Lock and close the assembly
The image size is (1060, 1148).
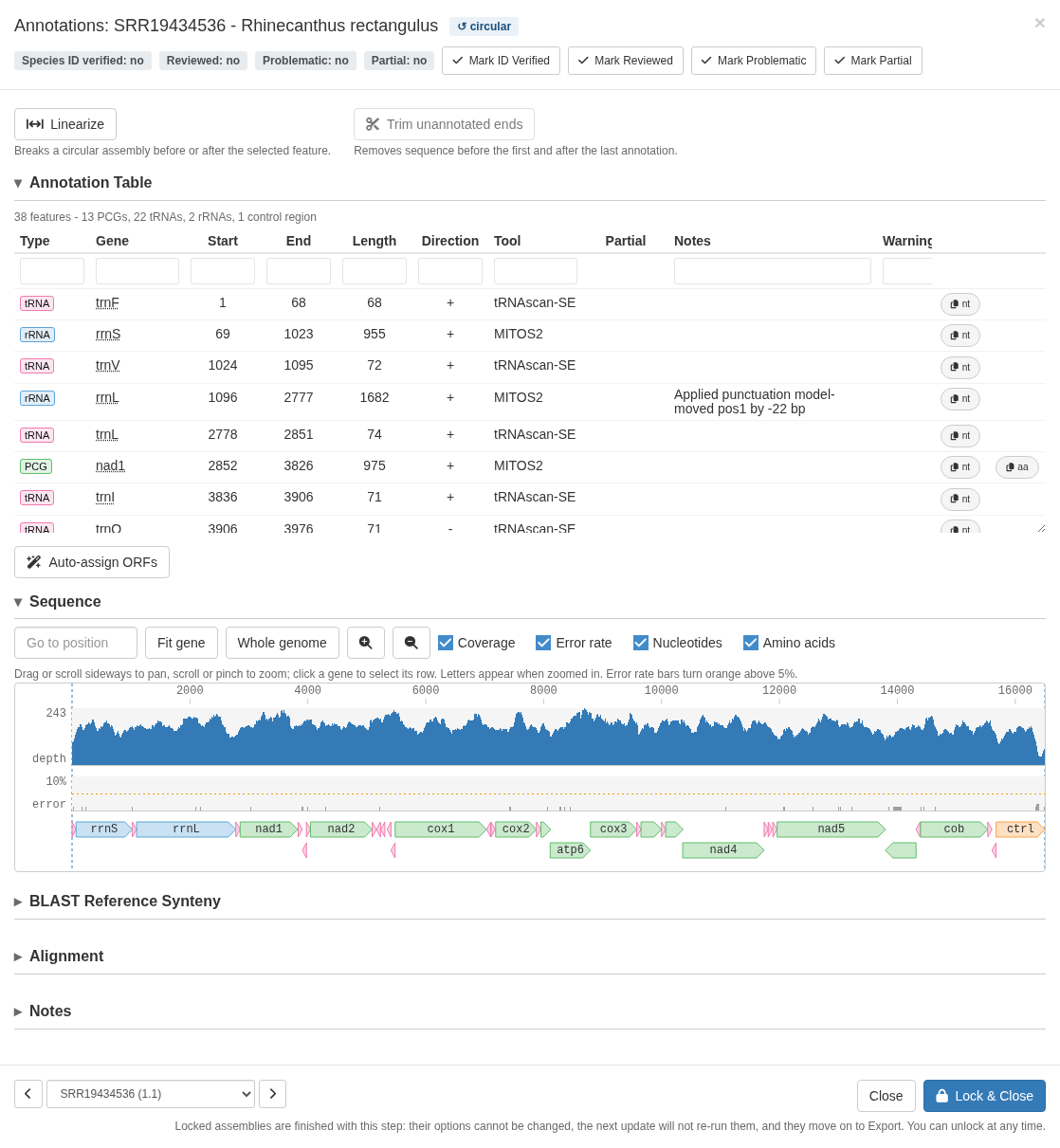click(984, 1096)
